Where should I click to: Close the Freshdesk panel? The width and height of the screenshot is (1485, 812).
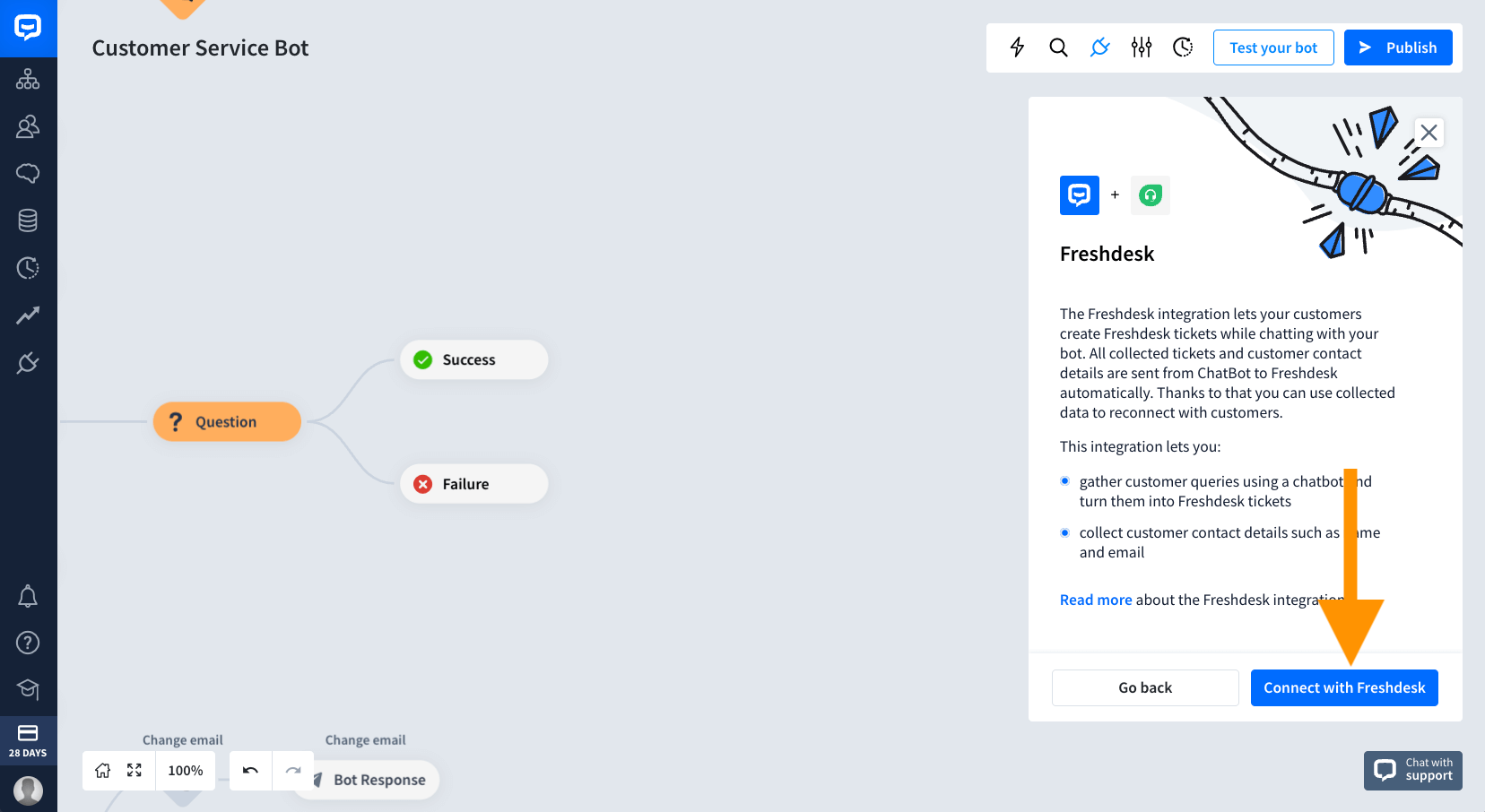1429,133
